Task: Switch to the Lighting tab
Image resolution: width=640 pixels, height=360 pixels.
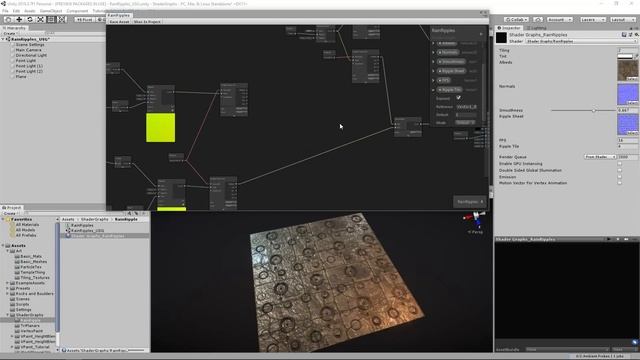Action: tap(537, 28)
